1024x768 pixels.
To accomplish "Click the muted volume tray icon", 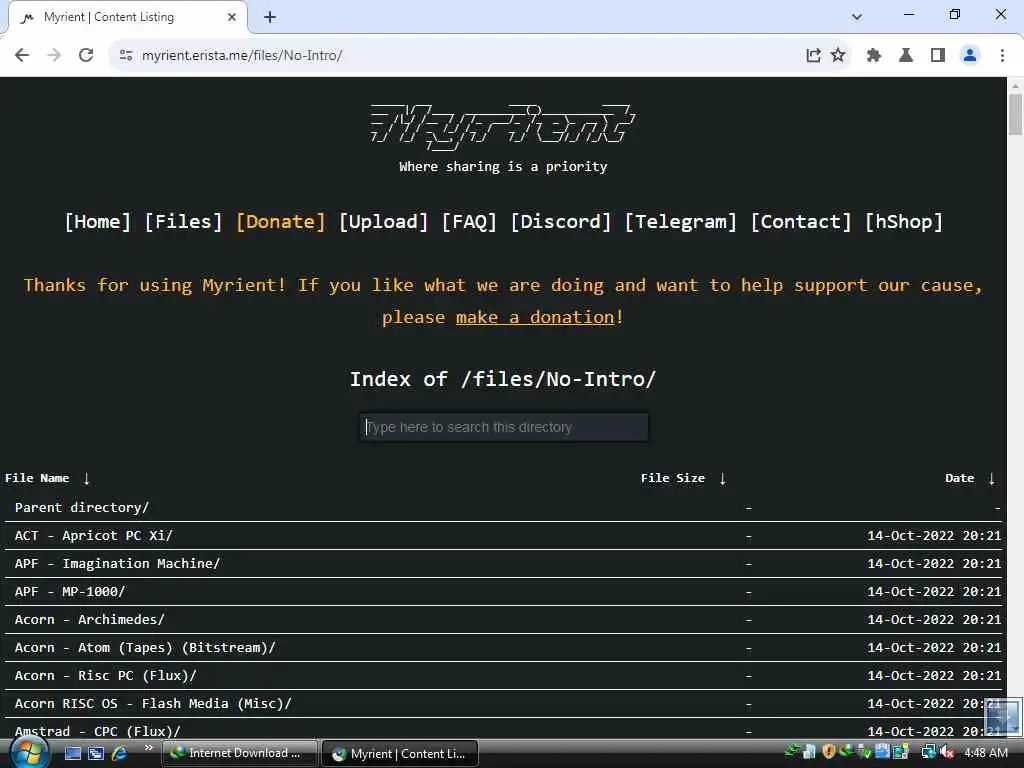I will pyautogui.click(x=948, y=753).
